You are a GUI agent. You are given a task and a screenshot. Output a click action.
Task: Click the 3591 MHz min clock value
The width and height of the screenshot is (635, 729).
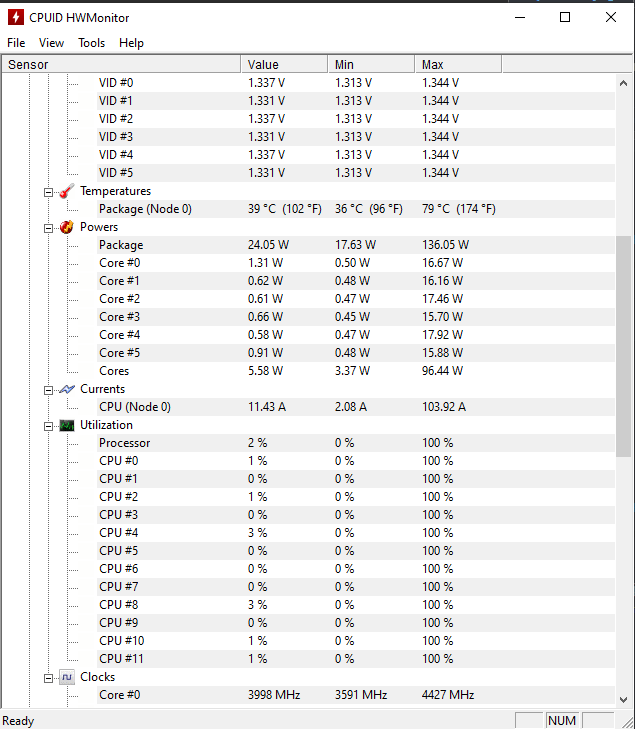tap(361, 695)
